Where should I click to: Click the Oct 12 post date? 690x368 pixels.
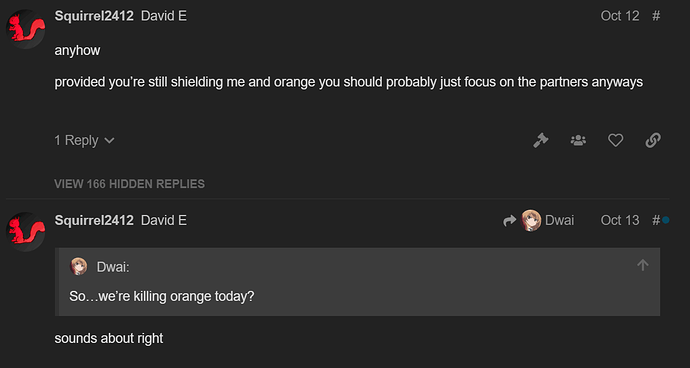(620, 16)
